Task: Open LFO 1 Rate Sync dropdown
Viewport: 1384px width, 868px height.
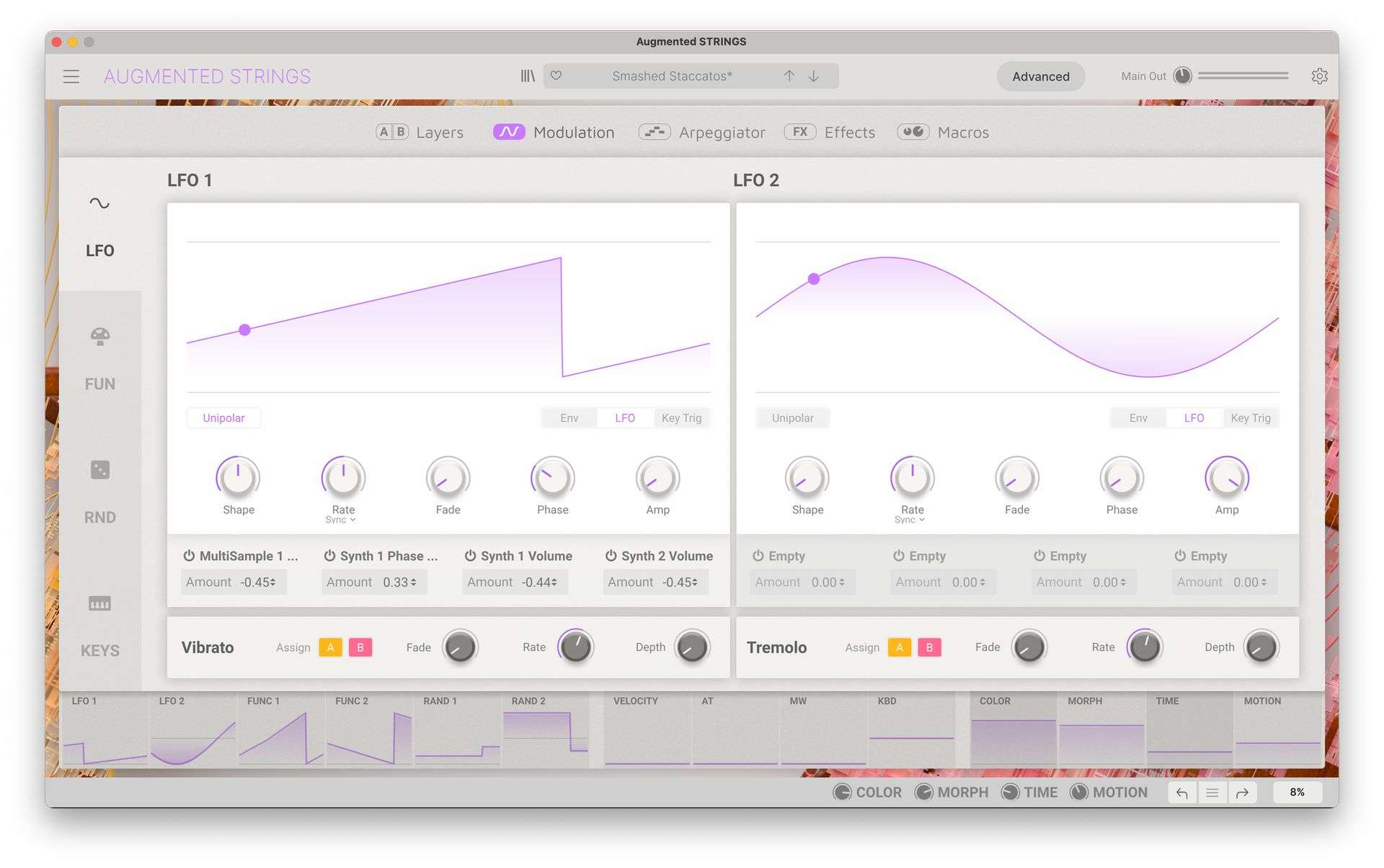Action: [x=340, y=520]
